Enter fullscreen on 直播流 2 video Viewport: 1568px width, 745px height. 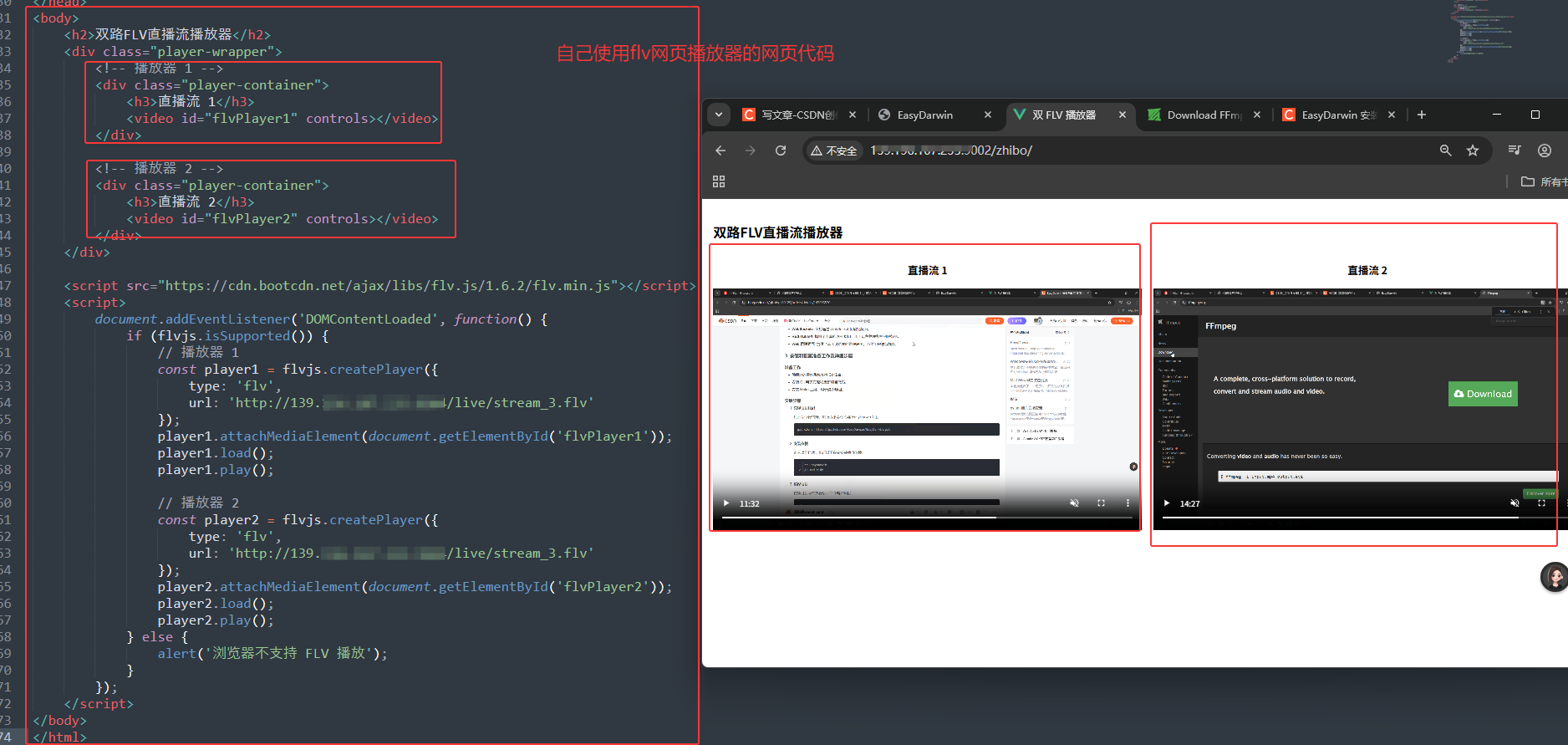(1541, 503)
